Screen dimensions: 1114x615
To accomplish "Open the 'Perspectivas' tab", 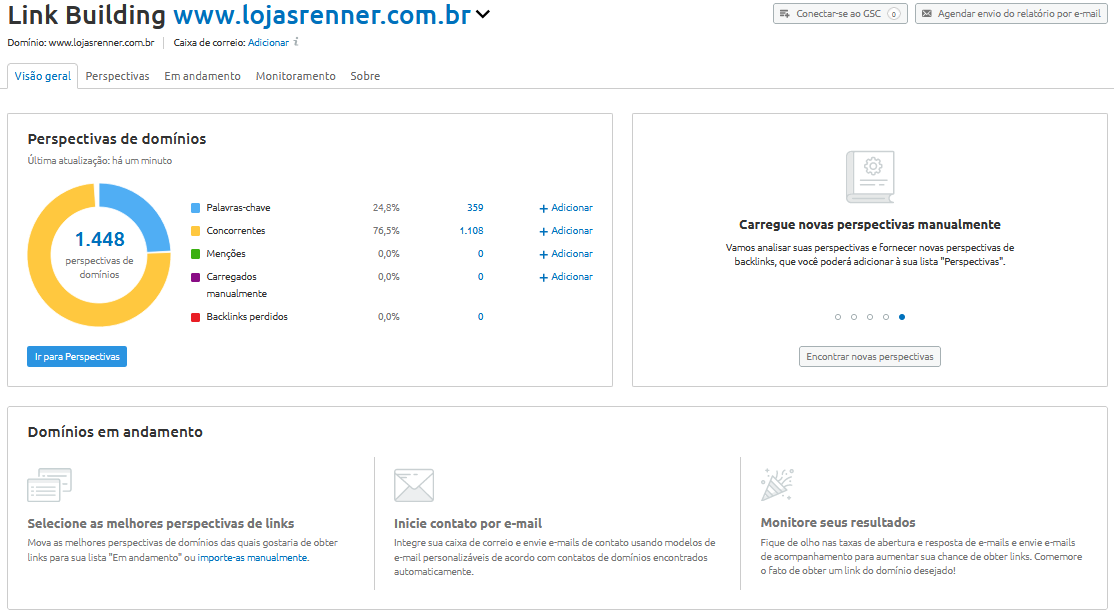I will click(x=116, y=75).
